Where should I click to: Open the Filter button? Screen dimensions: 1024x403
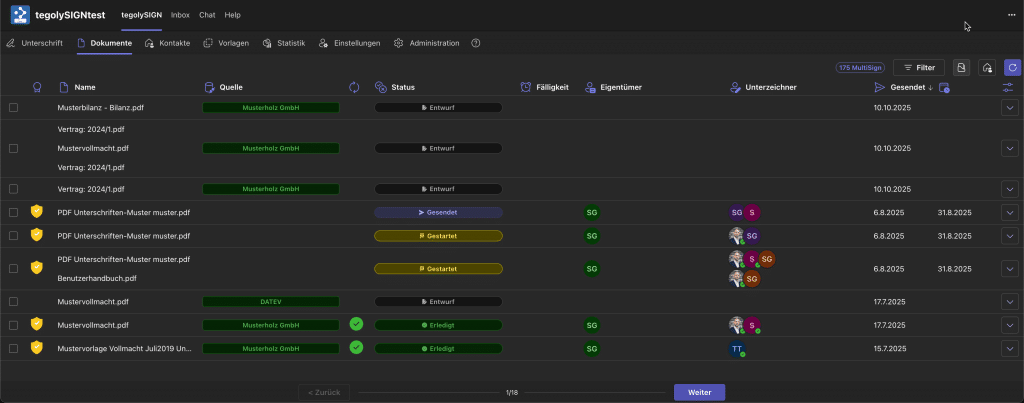tap(918, 67)
